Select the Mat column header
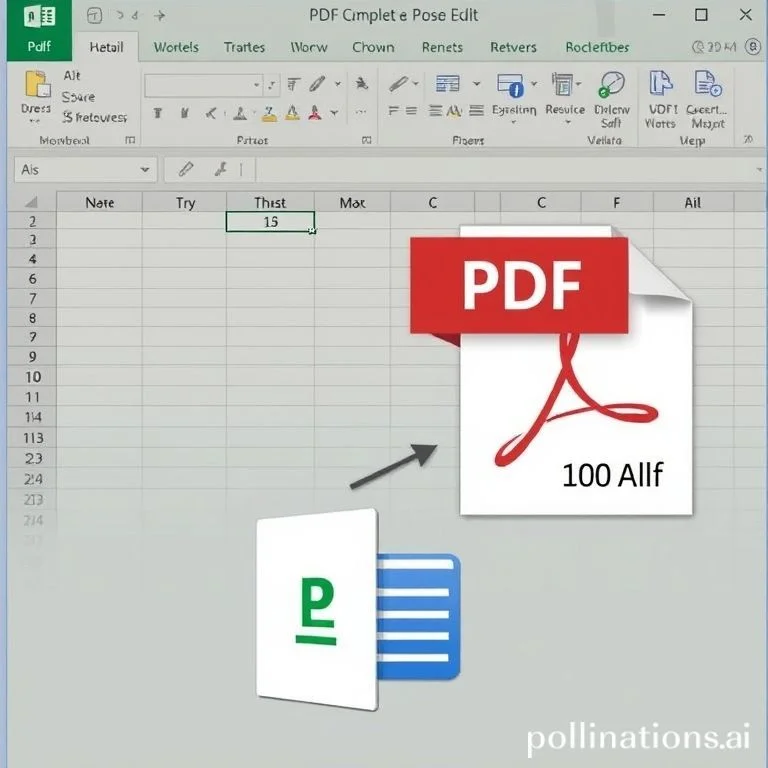 (352, 202)
